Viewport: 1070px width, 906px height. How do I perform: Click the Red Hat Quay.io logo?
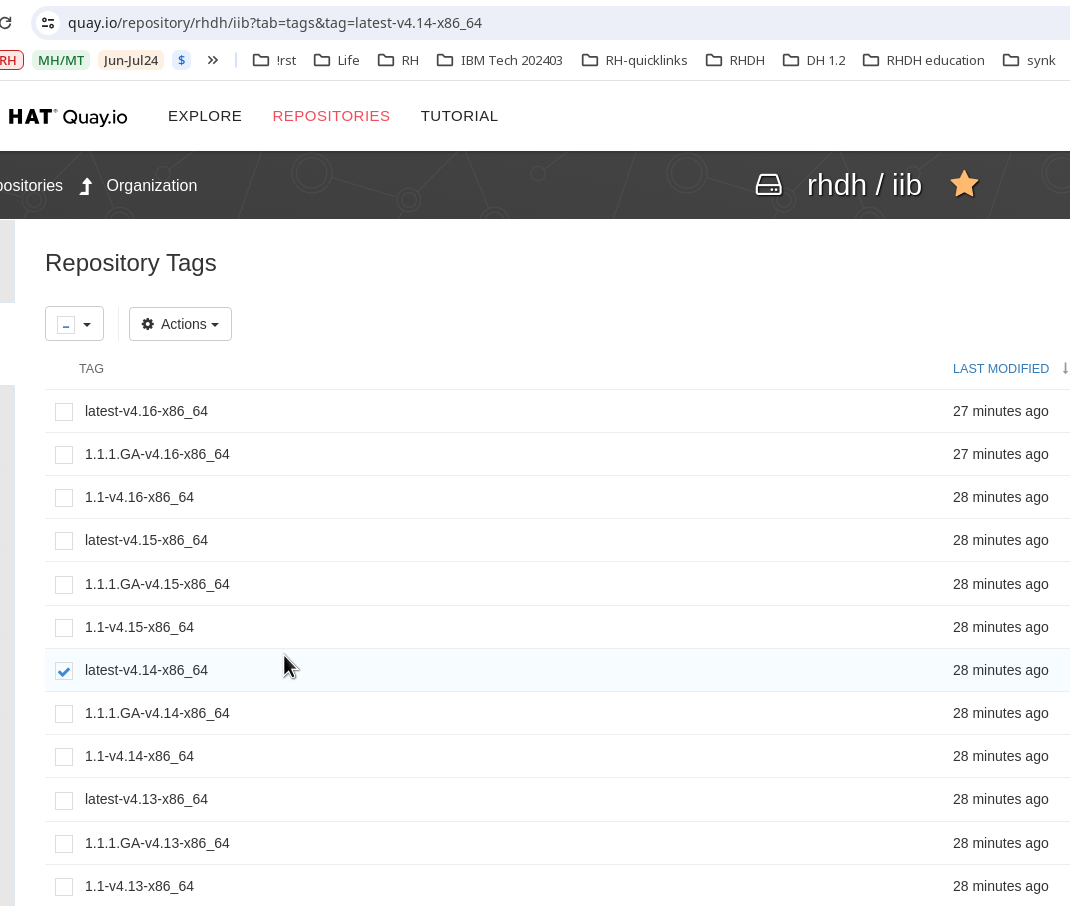pyautogui.click(x=68, y=116)
